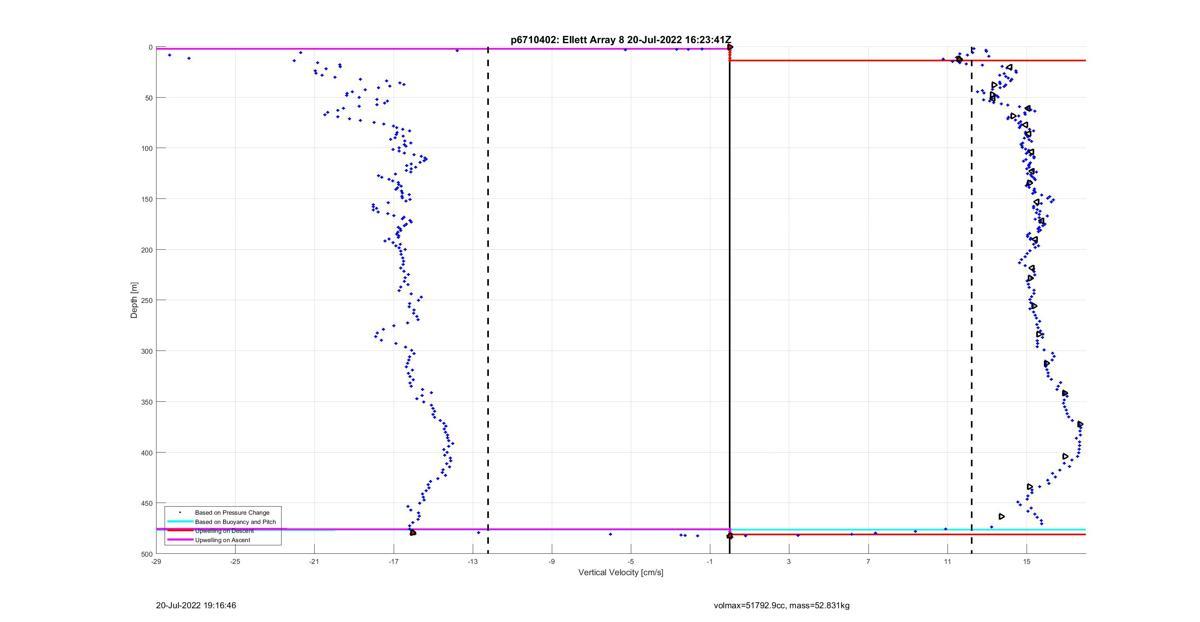
Task: Click the x-axis tick label -21
Action: pos(314,562)
